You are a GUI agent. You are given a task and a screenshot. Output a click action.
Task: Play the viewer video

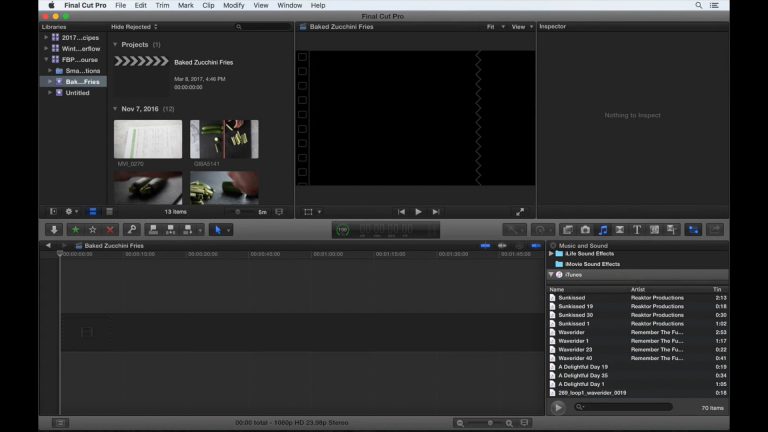click(x=418, y=212)
